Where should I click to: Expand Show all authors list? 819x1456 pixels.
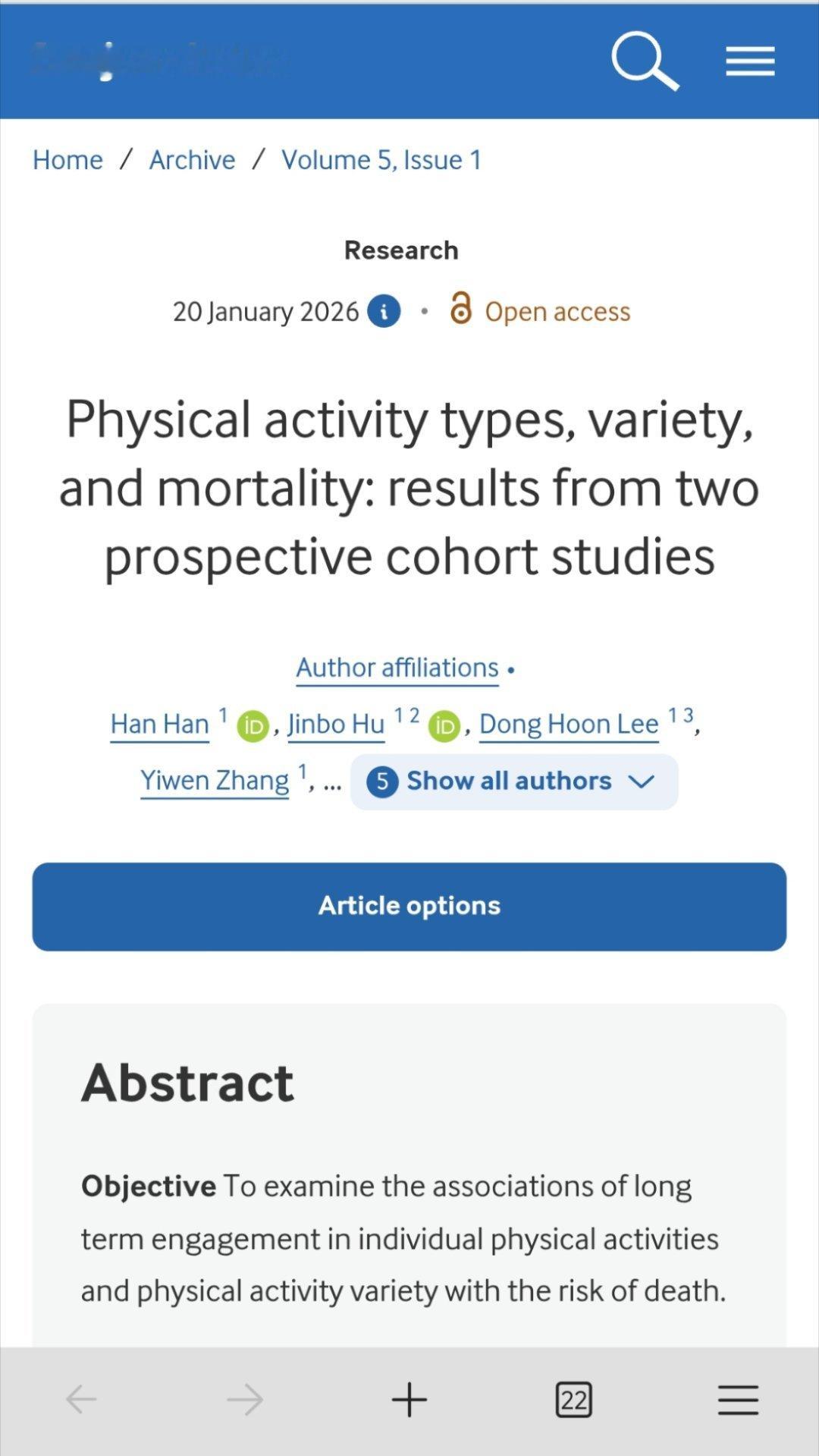[508, 781]
